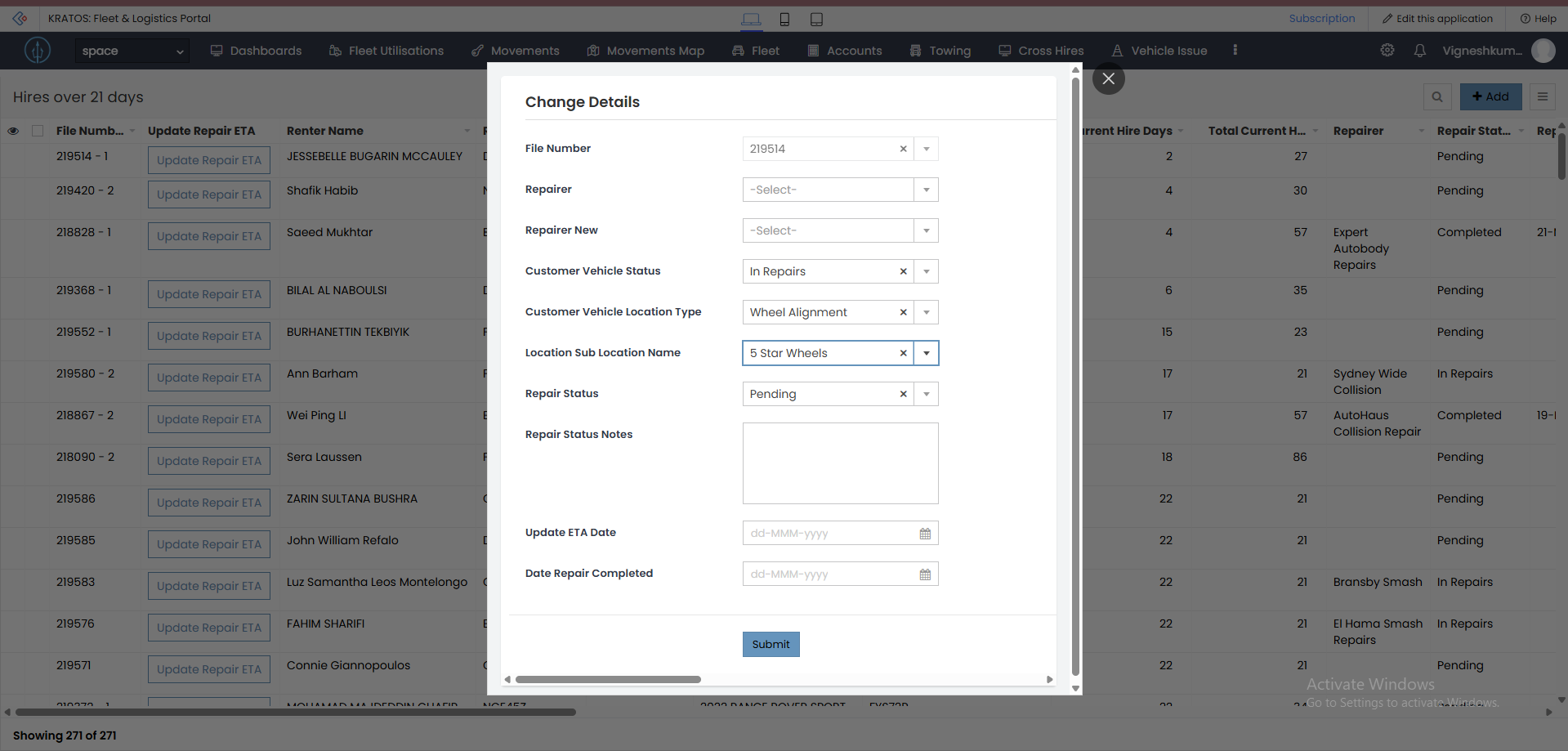Clear the In Repairs vehicle status
1568x751 pixels.
(903, 271)
